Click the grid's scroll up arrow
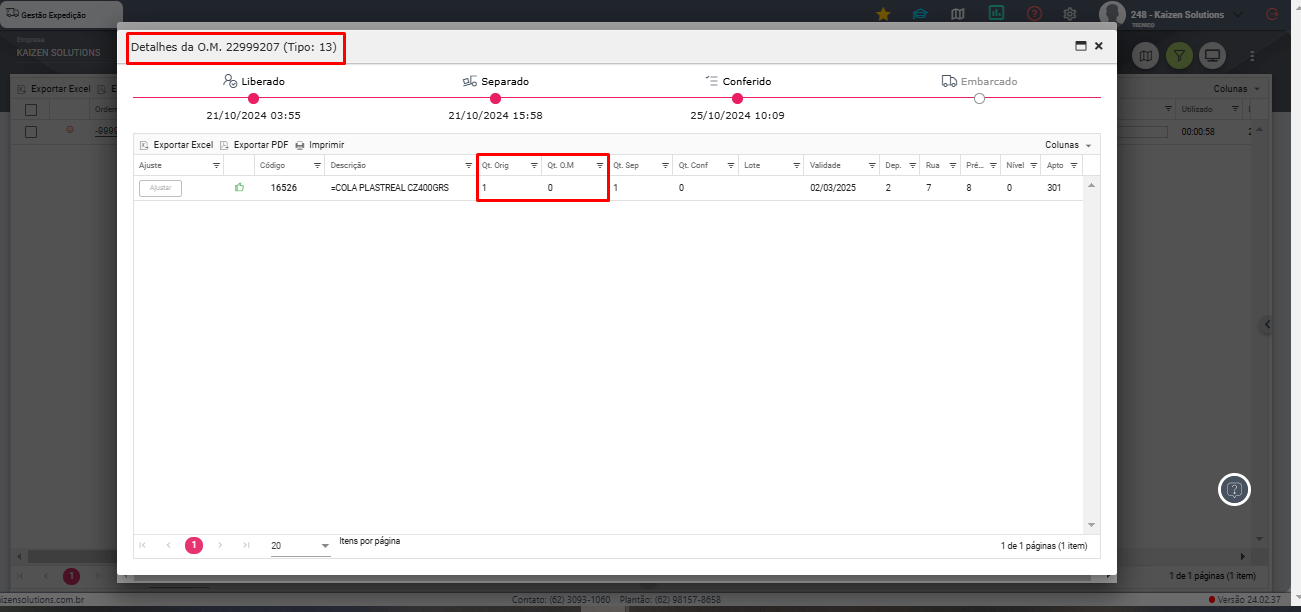The image size is (1301, 612). (1091, 186)
